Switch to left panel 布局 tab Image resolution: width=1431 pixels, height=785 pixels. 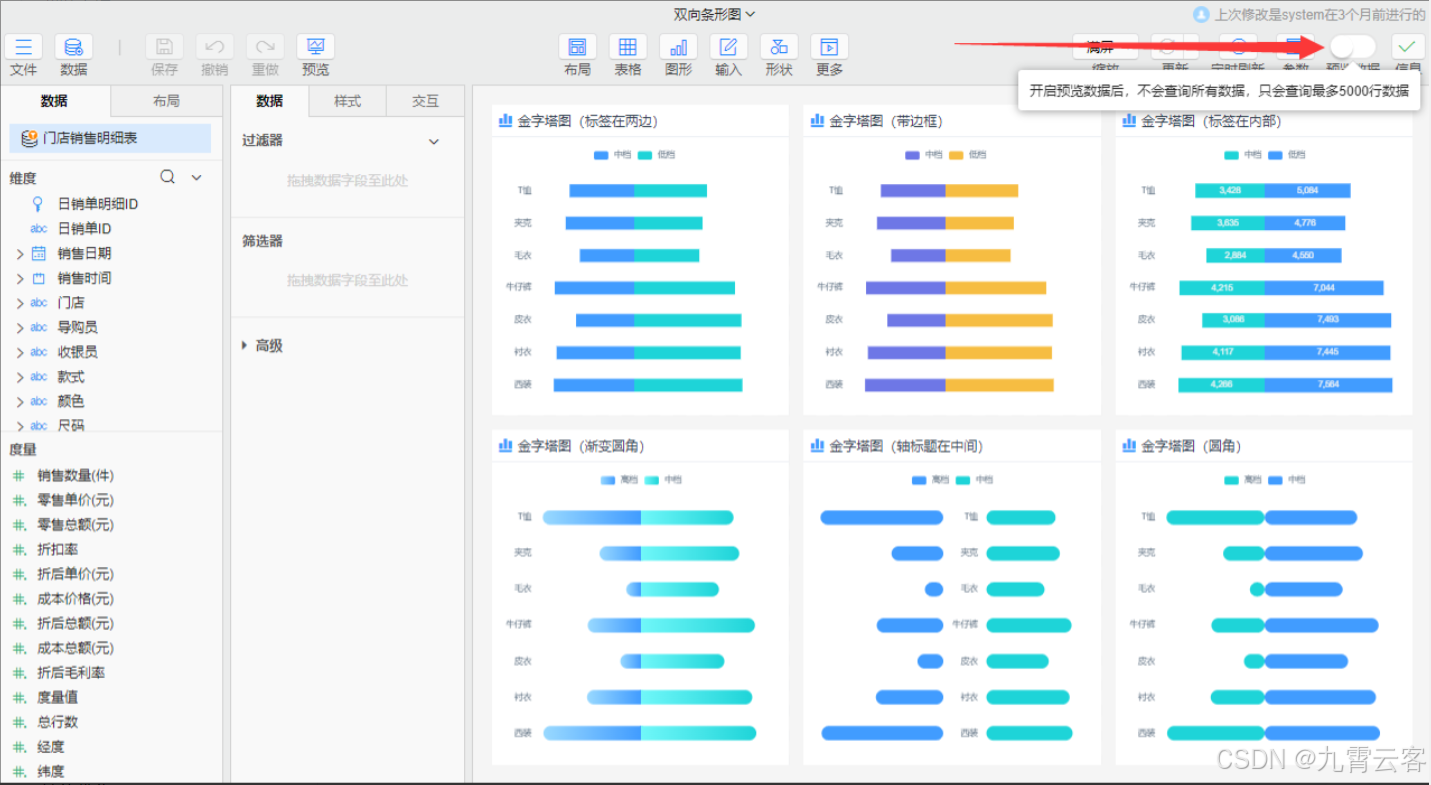coord(166,101)
